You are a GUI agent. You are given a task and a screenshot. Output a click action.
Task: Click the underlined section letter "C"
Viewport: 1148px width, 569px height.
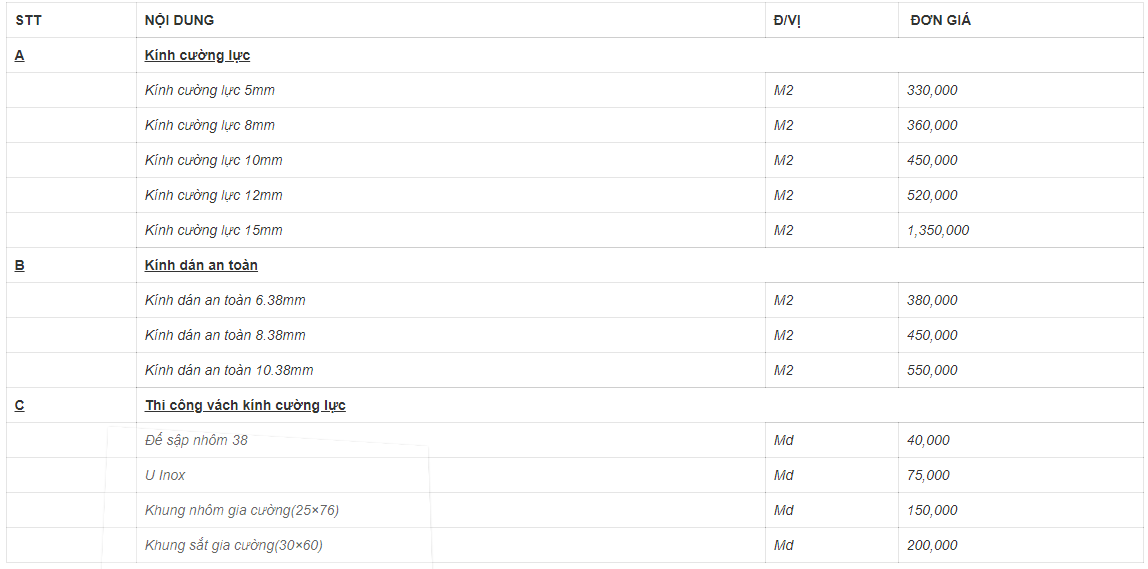pos(20,405)
